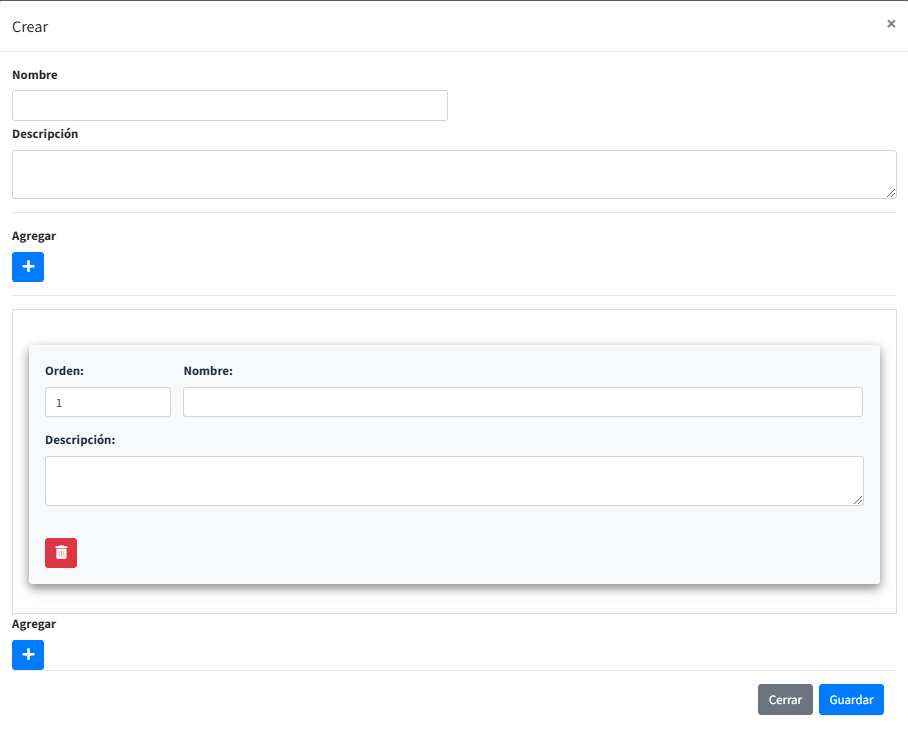Close the Crear dialog using the X

(x=890, y=24)
